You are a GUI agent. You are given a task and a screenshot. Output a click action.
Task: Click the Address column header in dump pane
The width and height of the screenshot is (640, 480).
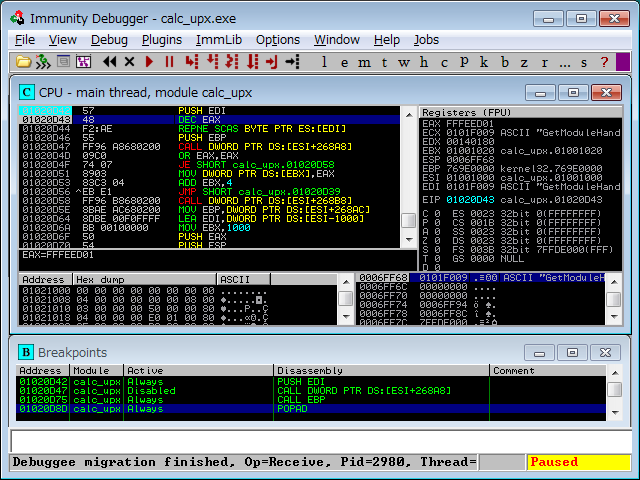click(45, 280)
